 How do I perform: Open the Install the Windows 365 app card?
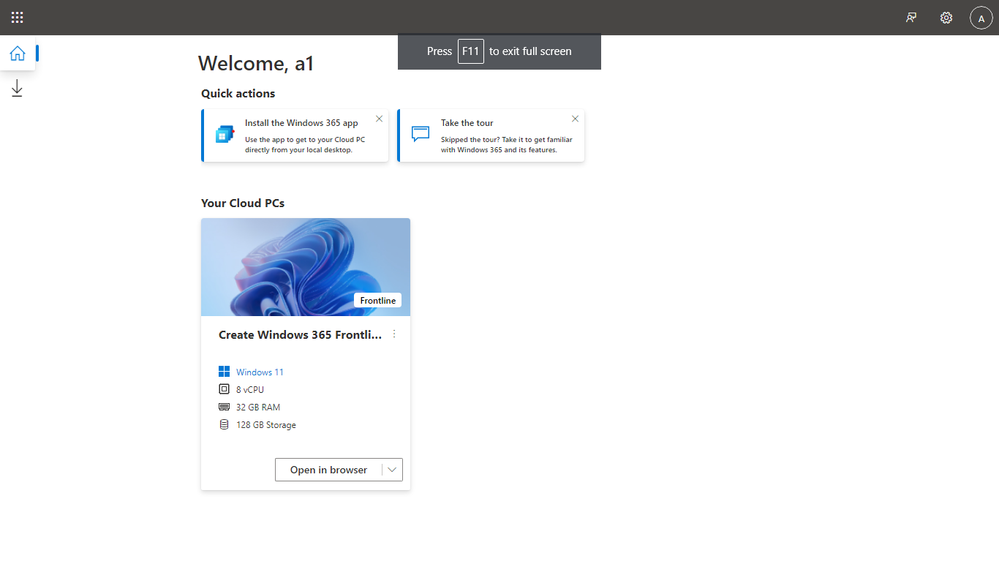click(295, 135)
